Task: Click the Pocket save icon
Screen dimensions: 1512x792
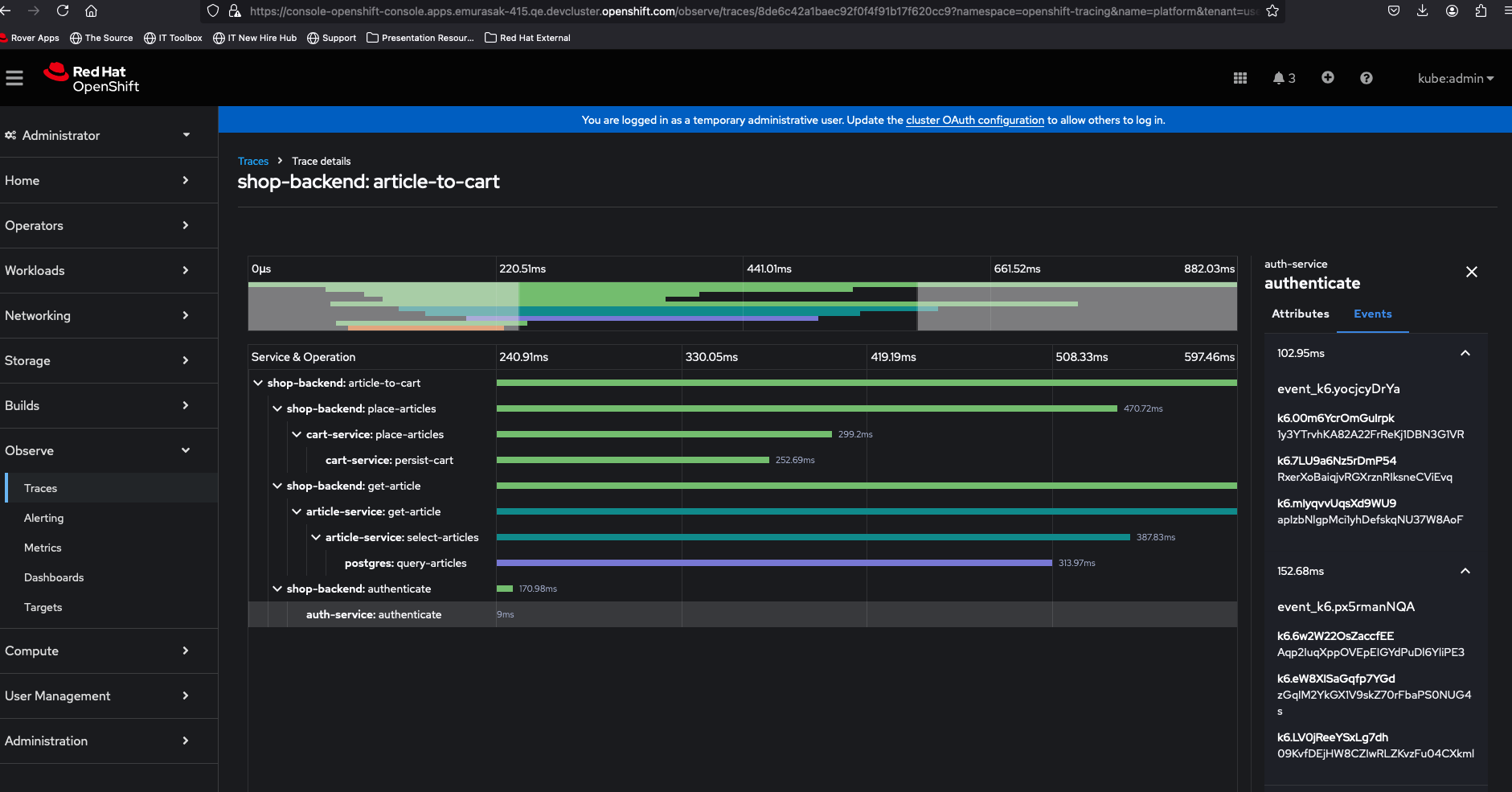Action: click(1394, 10)
